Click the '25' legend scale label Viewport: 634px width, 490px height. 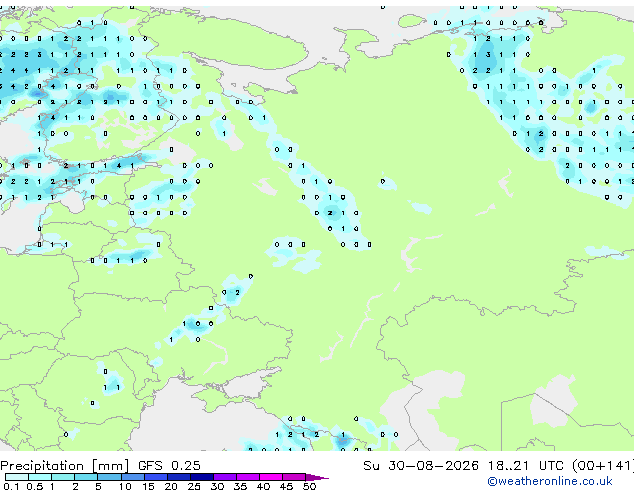pos(194,486)
